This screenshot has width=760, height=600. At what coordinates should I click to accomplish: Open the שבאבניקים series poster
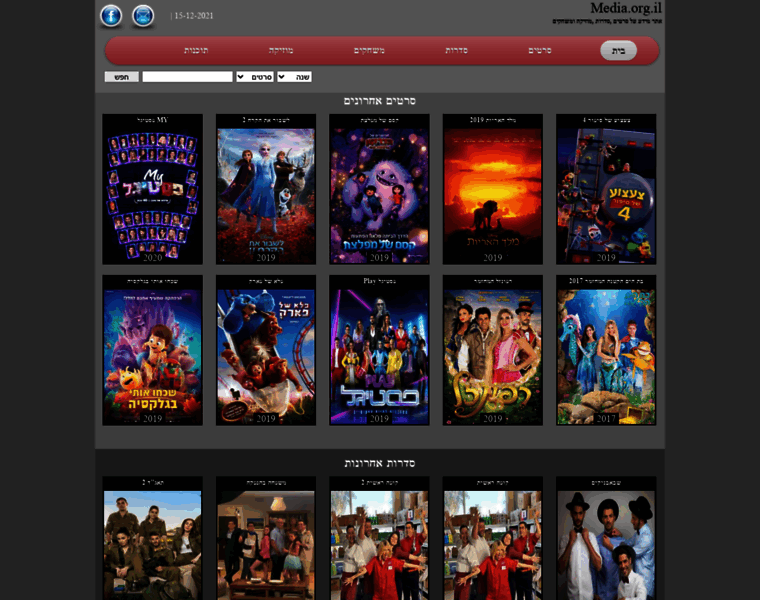(x=606, y=538)
